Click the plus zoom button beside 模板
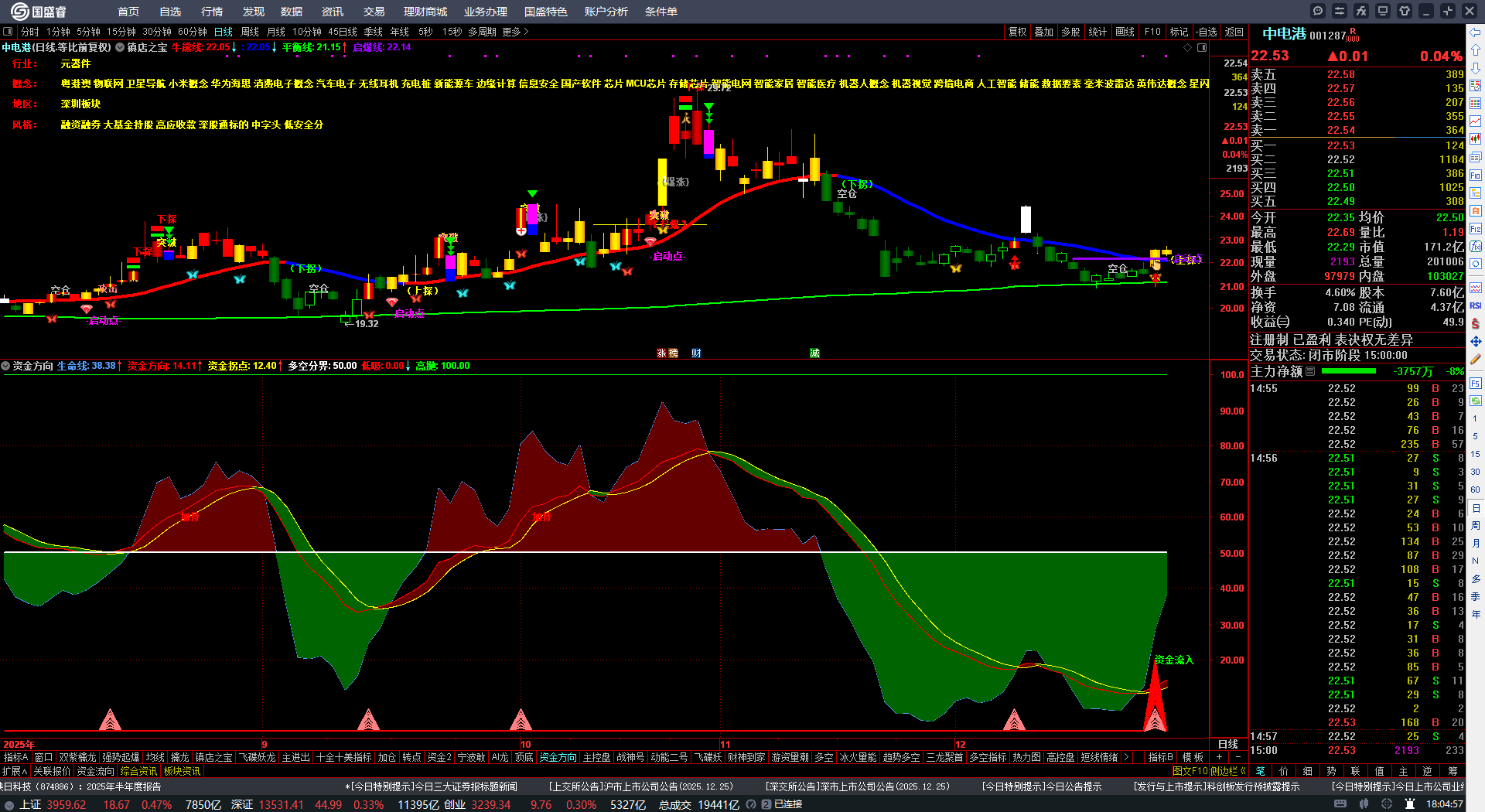Screen dimensions: 1485x812 tap(1220, 757)
